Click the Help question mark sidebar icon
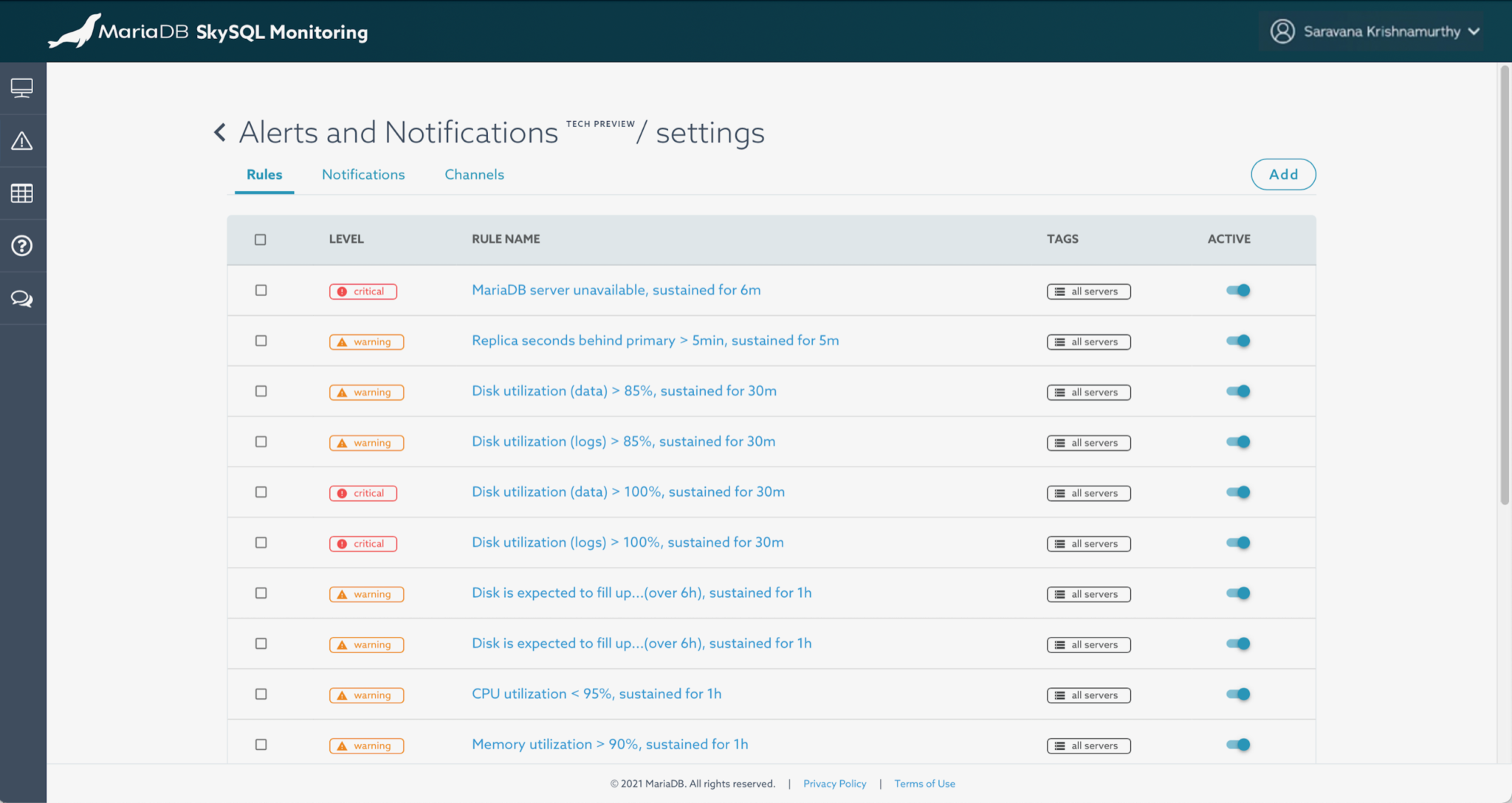 coord(22,246)
